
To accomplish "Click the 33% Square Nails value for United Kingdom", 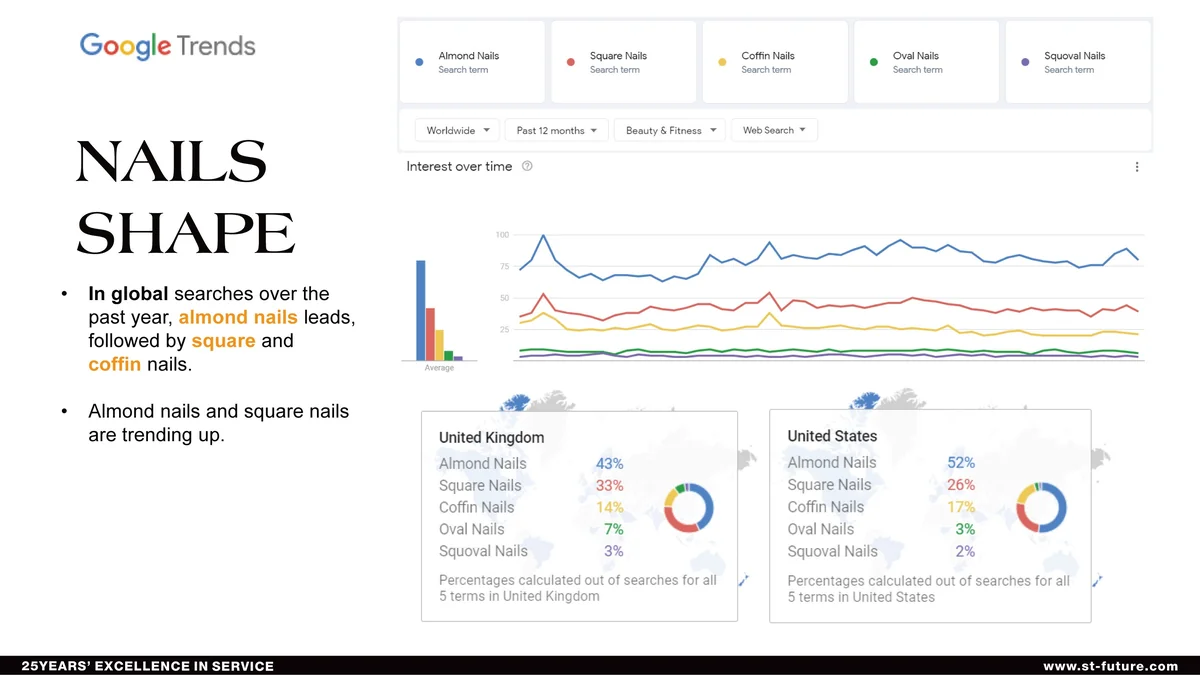I will tap(609, 485).
